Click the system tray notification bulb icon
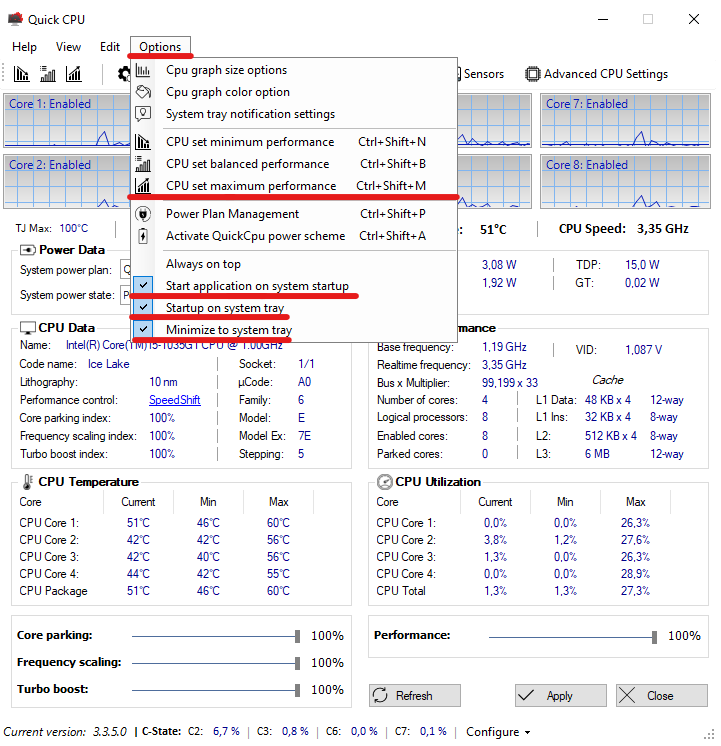This screenshot has height=746, width=721. pos(143,114)
